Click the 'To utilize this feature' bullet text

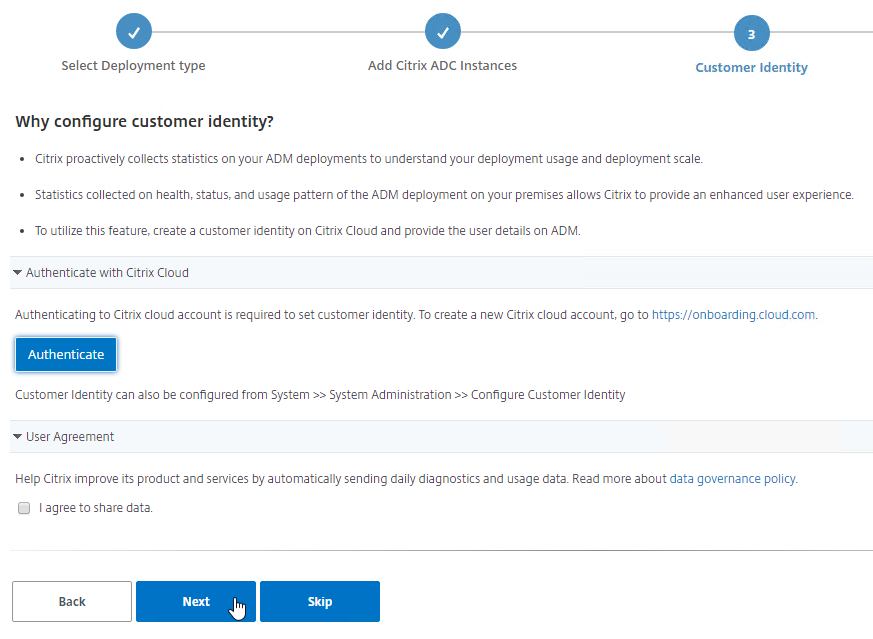click(307, 231)
